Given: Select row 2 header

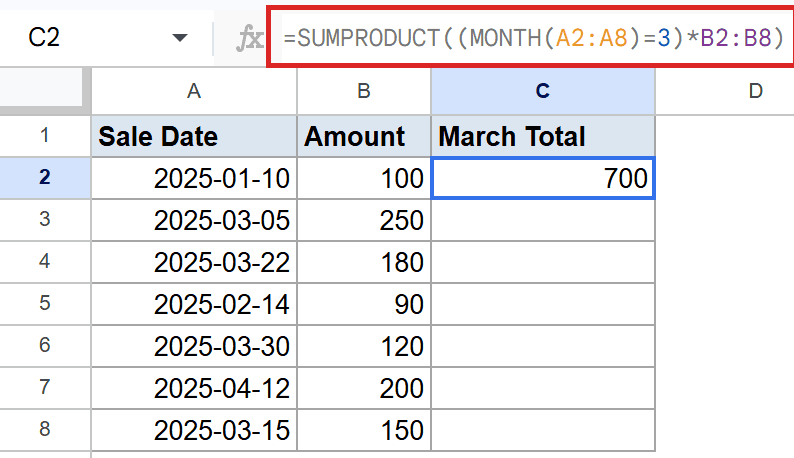Looking at the screenshot, I should tap(45, 177).
